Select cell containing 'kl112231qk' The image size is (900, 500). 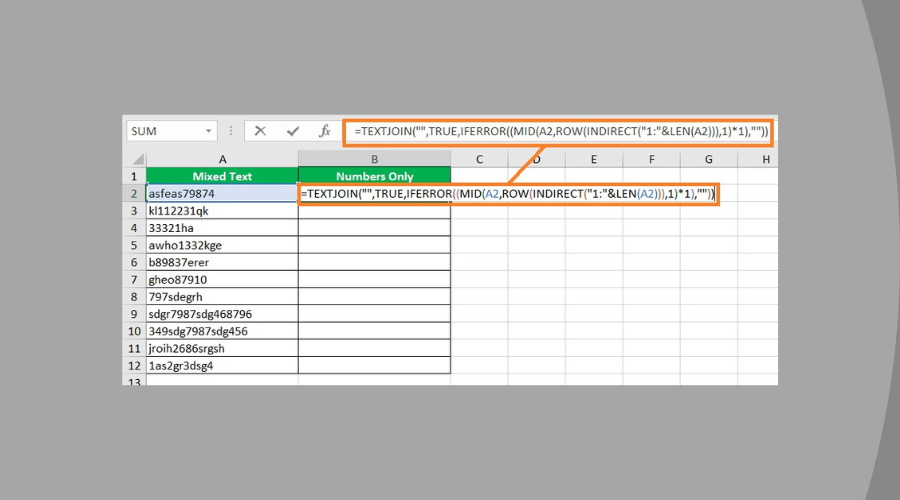click(x=222, y=211)
